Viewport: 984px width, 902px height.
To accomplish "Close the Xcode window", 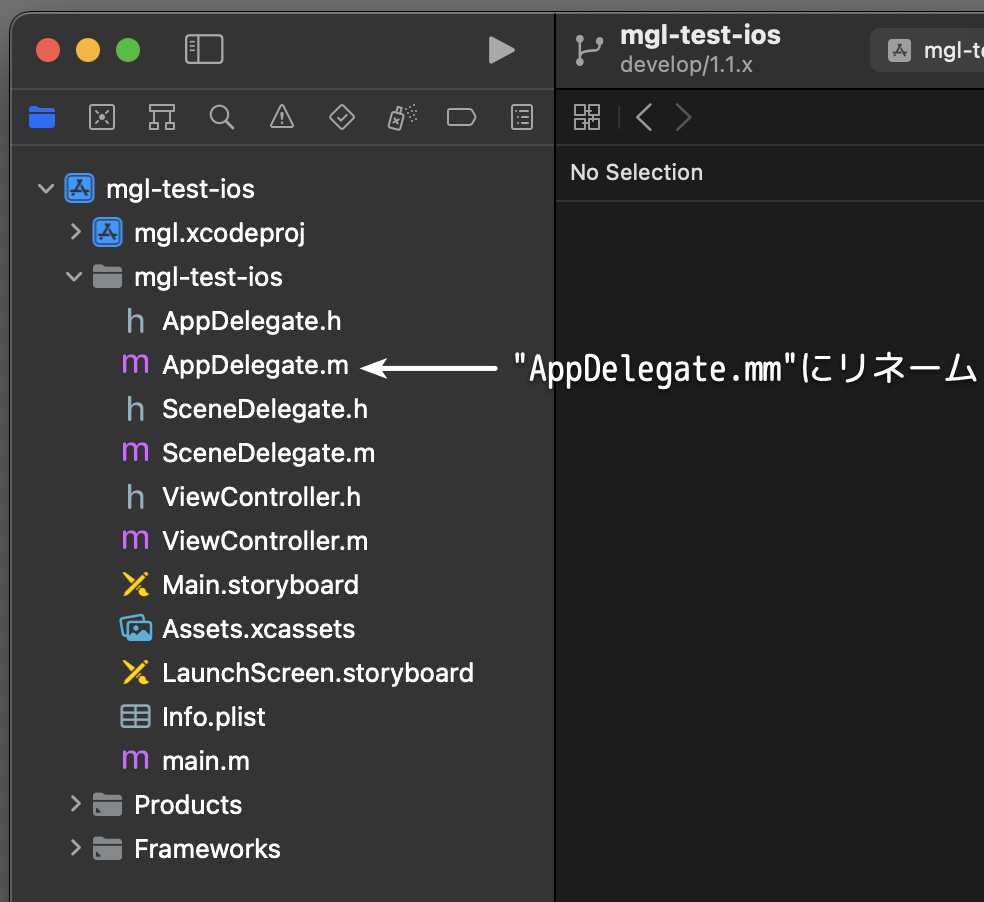I will click(48, 50).
